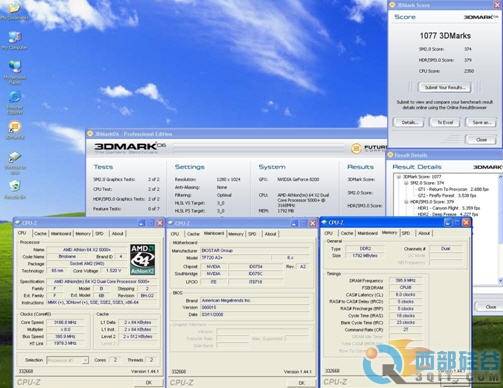The width and height of the screenshot is (503, 388).
Task: Click the CPU-Z title icon in Memory window
Action: tap(323, 222)
